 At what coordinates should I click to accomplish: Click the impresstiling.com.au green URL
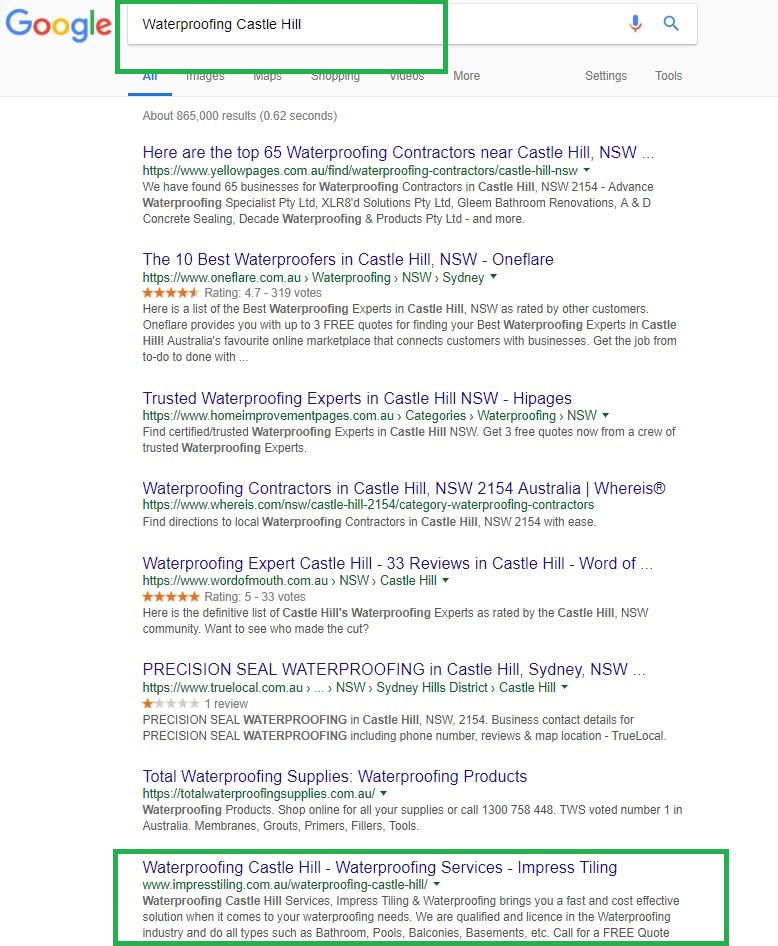285,884
